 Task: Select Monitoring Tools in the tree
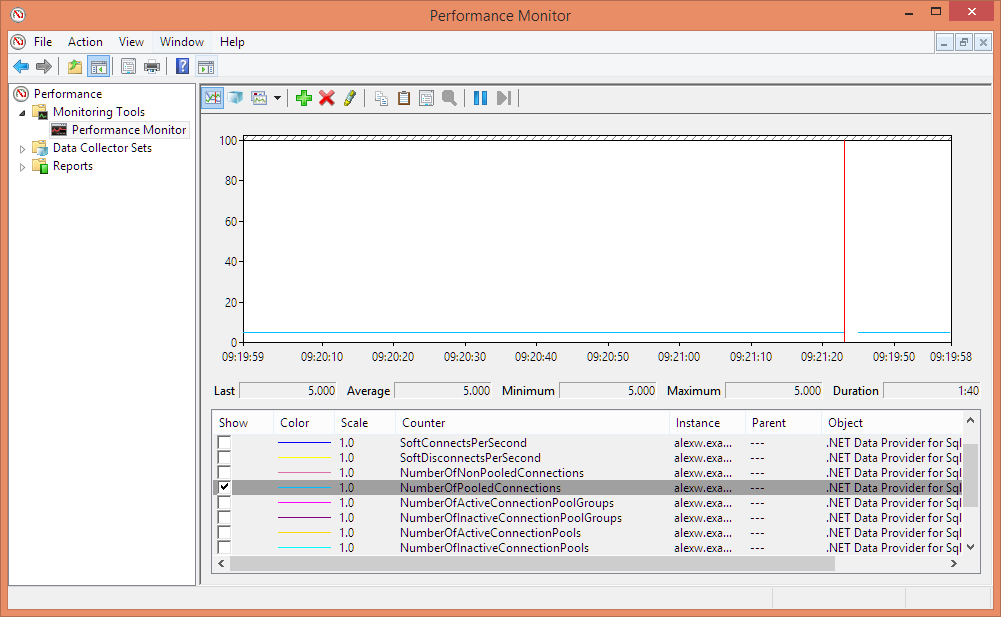pos(99,112)
